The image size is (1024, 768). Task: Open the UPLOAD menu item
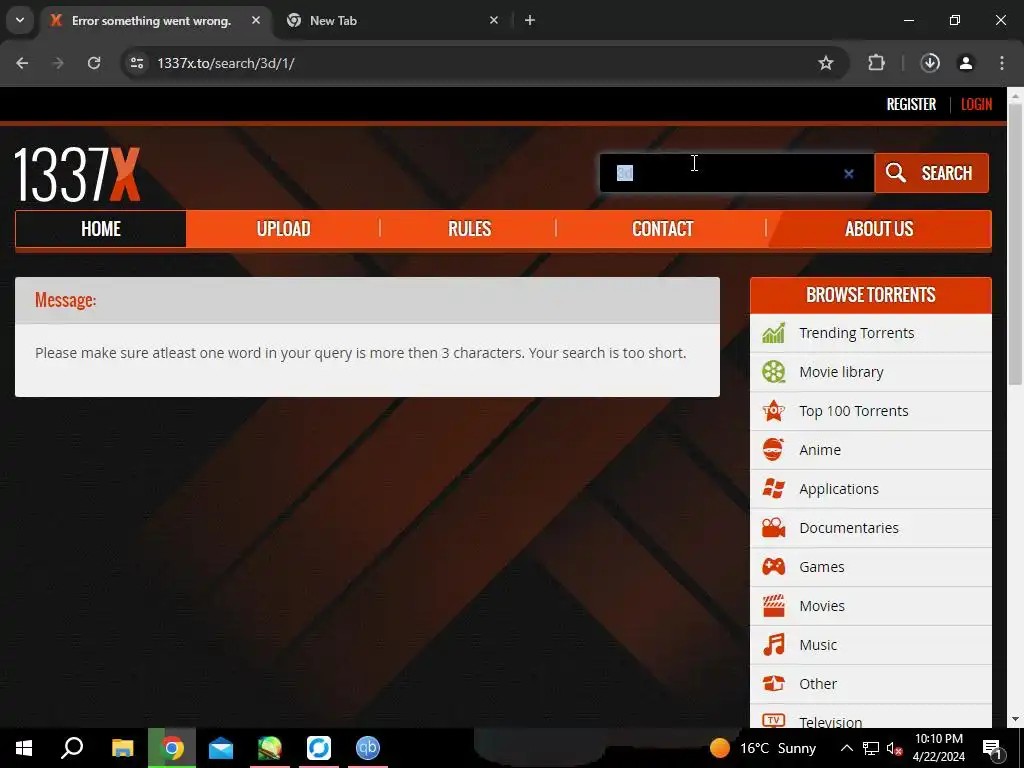(283, 229)
